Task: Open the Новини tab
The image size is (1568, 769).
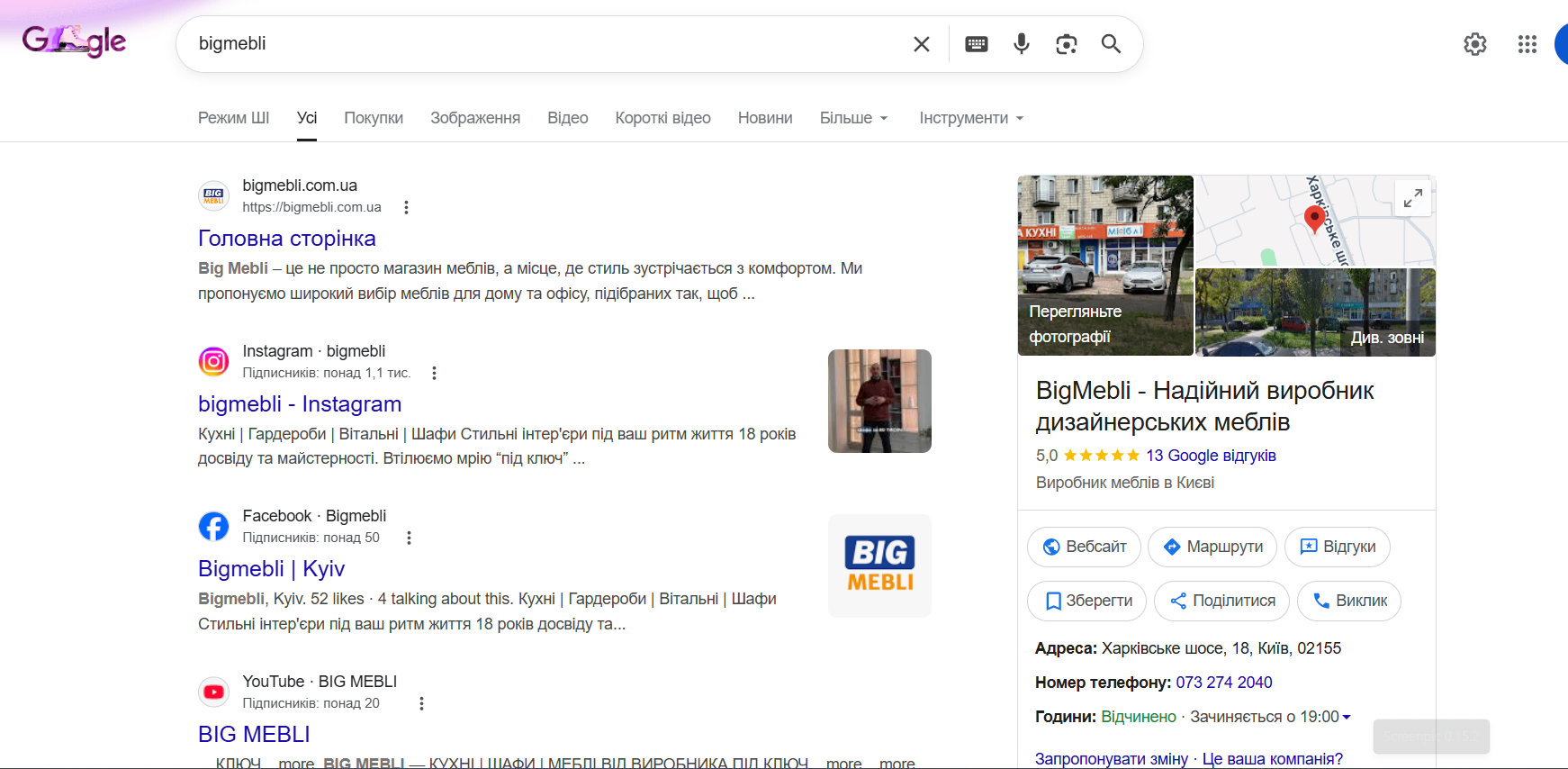Action: (765, 118)
